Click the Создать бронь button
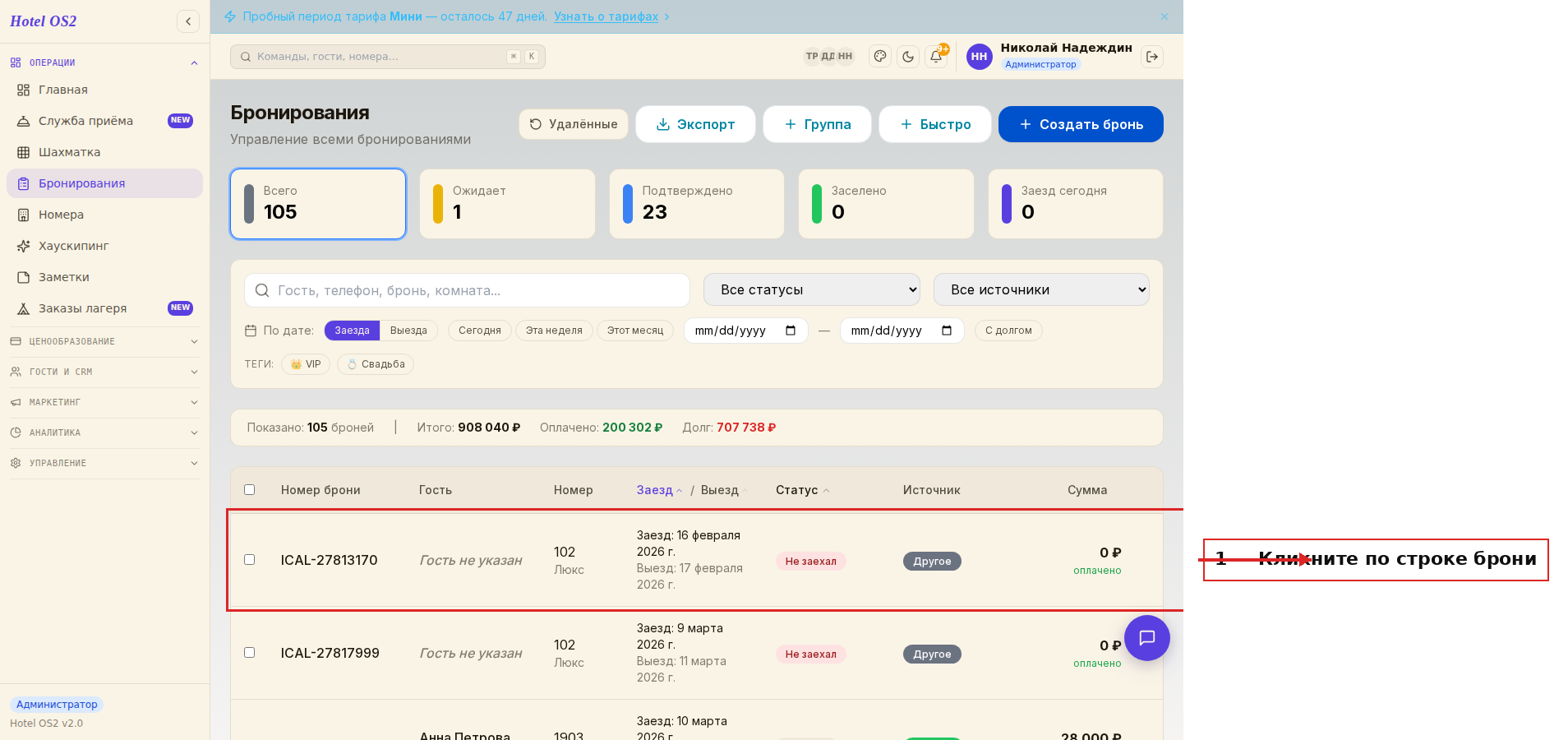The width and height of the screenshot is (1568, 740). [x=1081, y=124]
